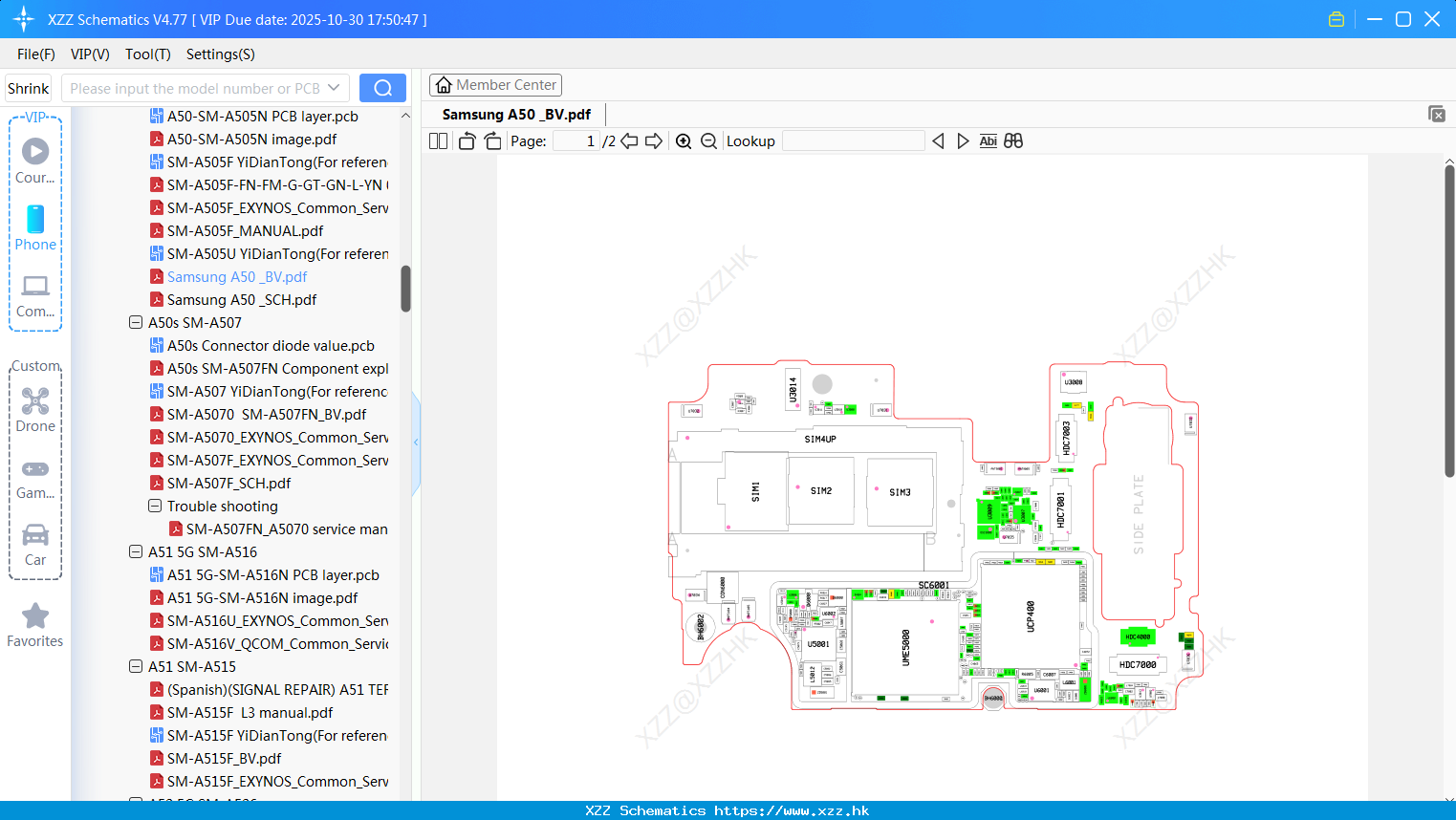The image size is (1456, 820).
Task: Click the file tree vertical scrollbar thumb
Action: point(405,289)
